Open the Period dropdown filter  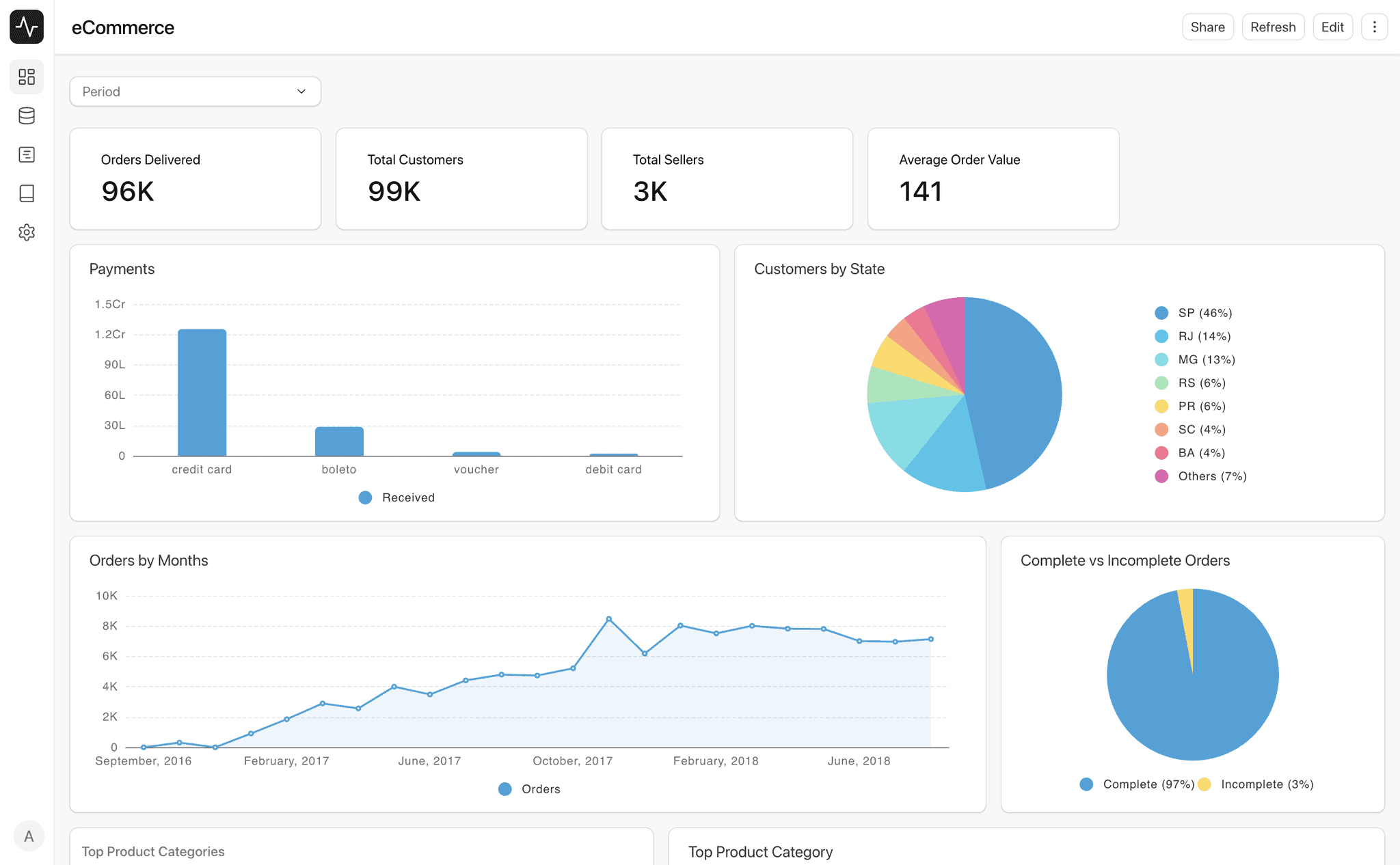point(195,91)
